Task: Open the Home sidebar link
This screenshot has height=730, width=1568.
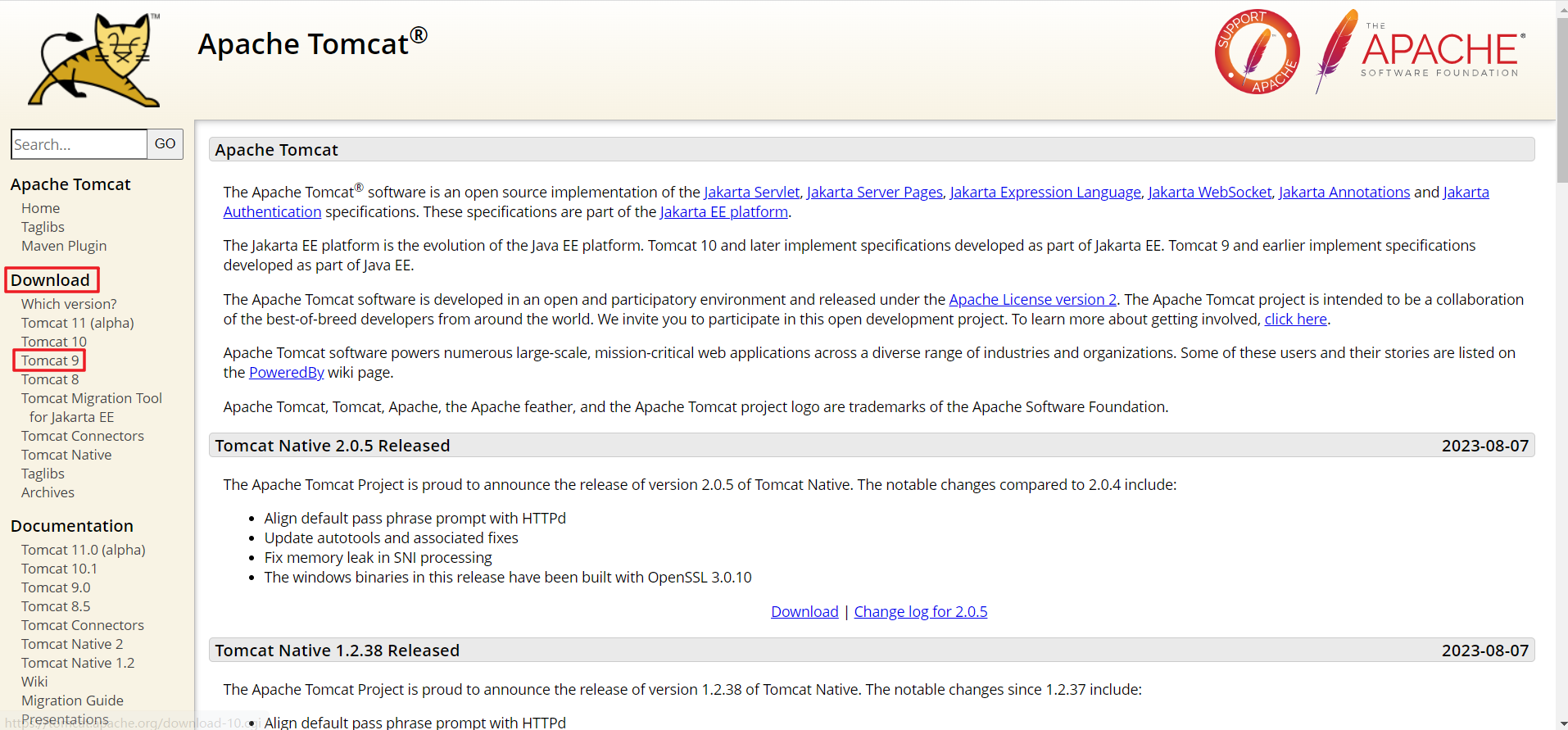Action: pyautogui.click(x=41, y=208)
